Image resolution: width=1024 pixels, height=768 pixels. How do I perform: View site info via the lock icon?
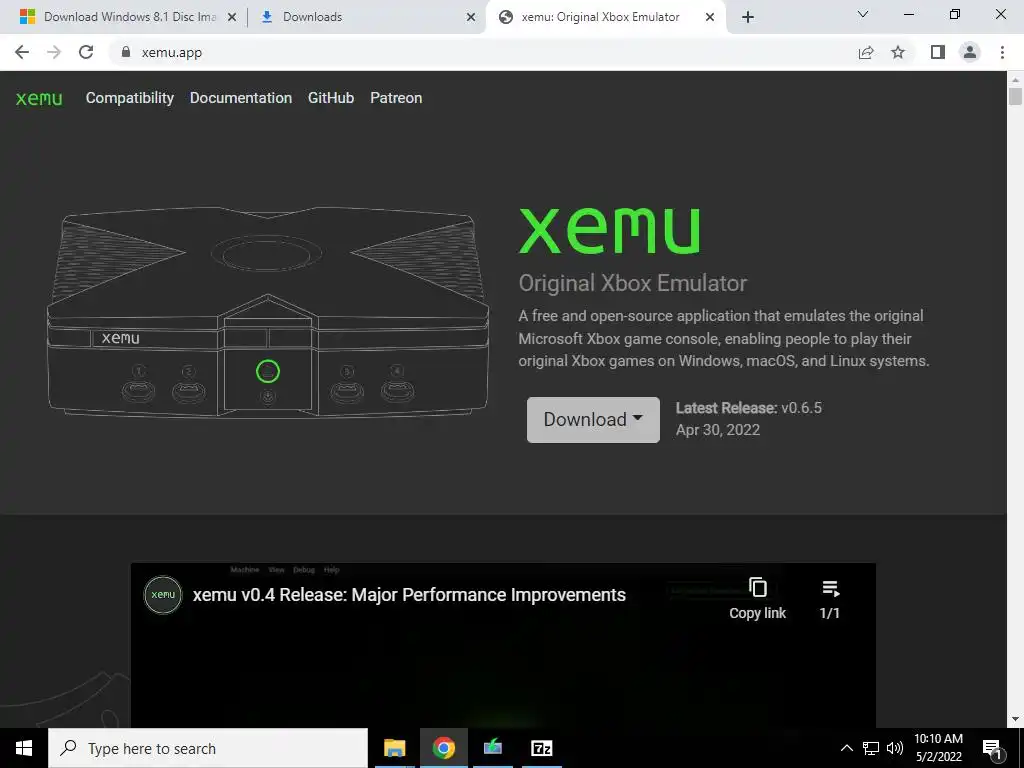pos(126,52)
